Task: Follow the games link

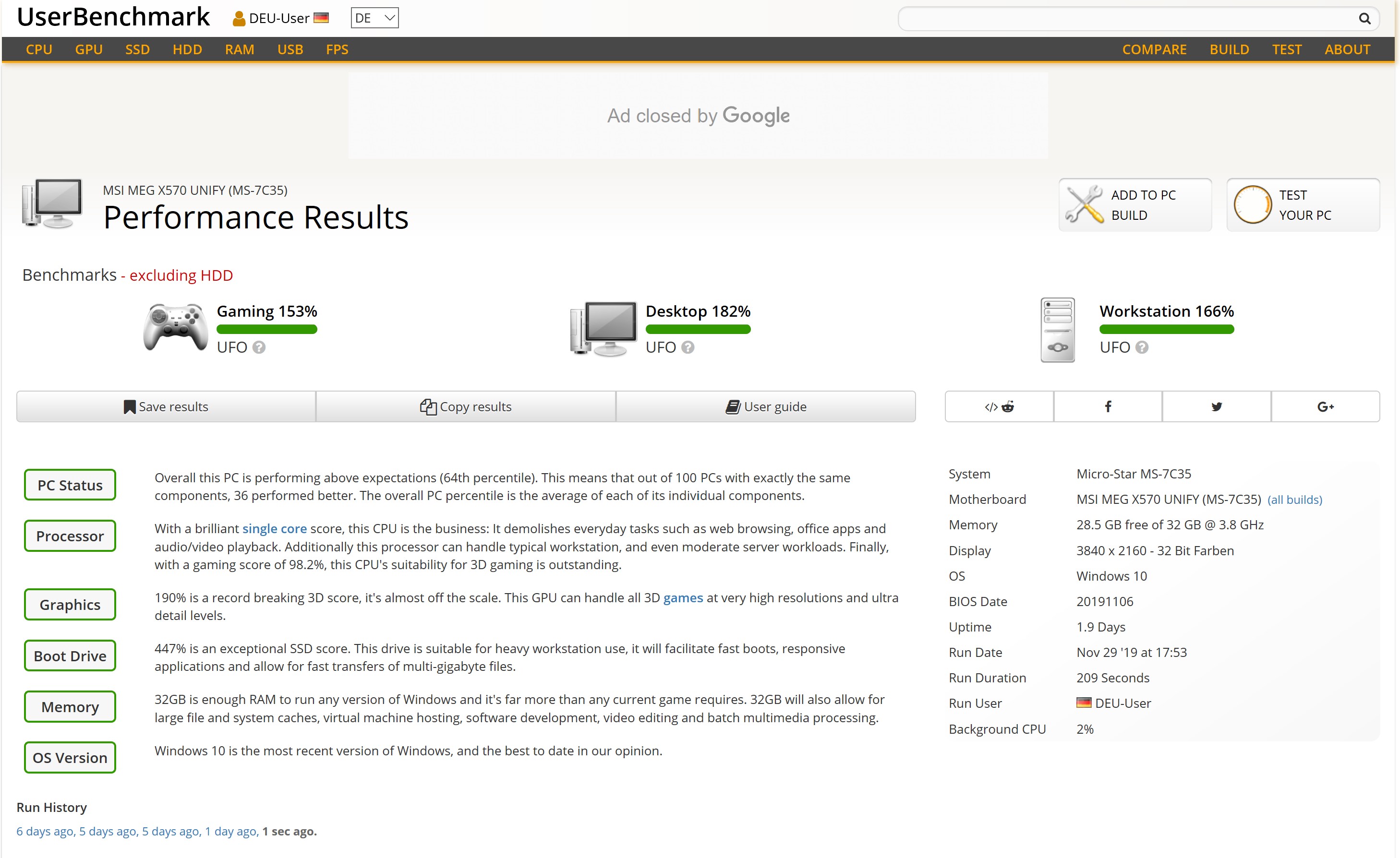Action: point(683,598)
